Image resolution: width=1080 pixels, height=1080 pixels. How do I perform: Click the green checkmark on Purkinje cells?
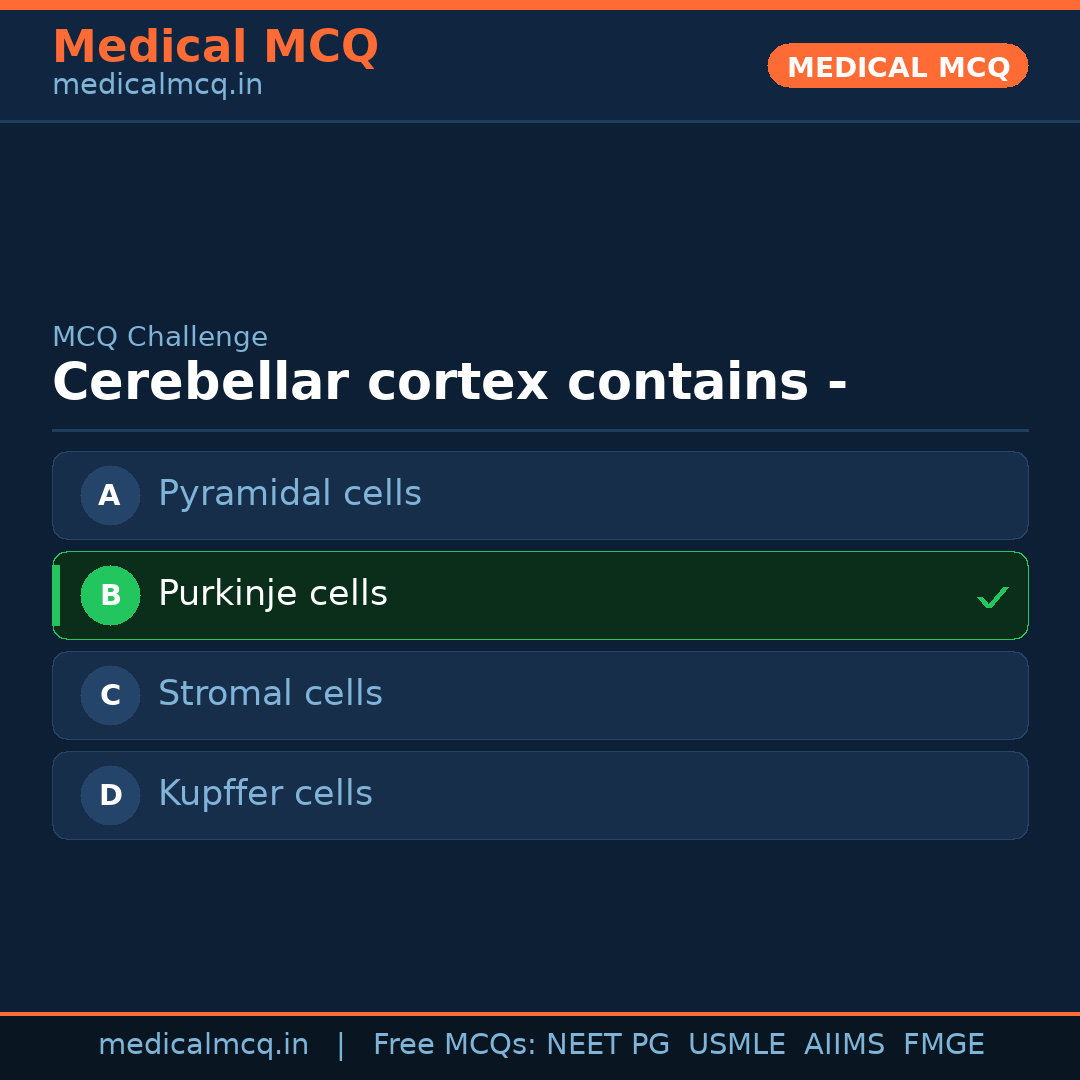[992, 597]
